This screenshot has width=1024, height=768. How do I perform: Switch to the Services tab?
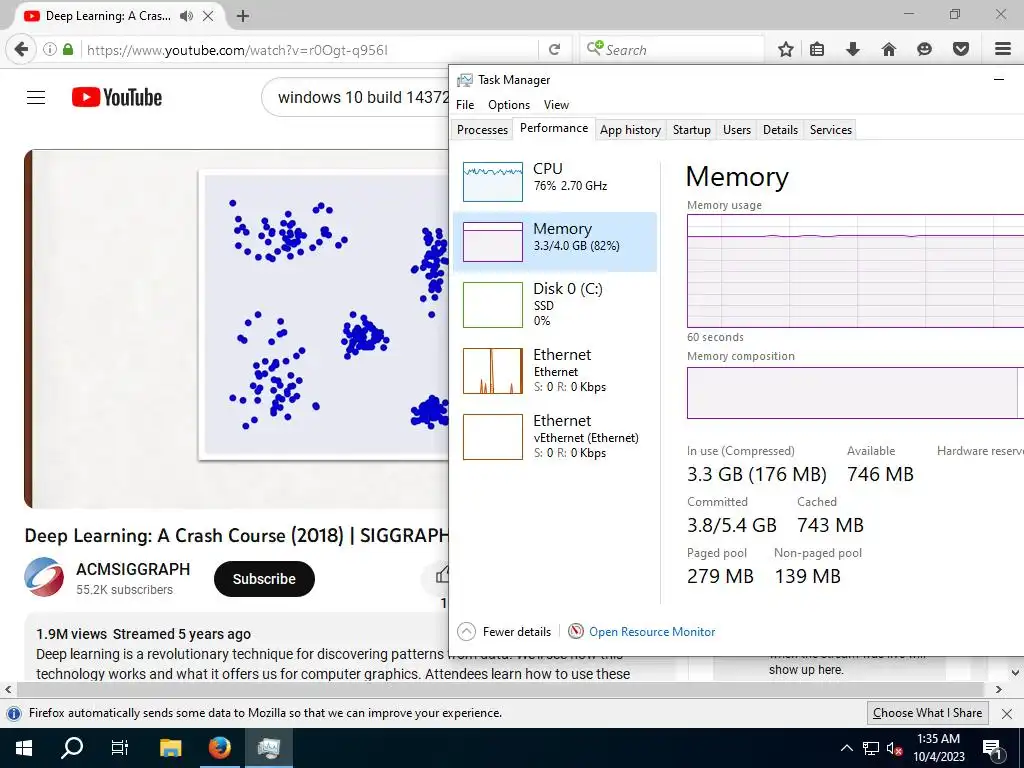831,129
